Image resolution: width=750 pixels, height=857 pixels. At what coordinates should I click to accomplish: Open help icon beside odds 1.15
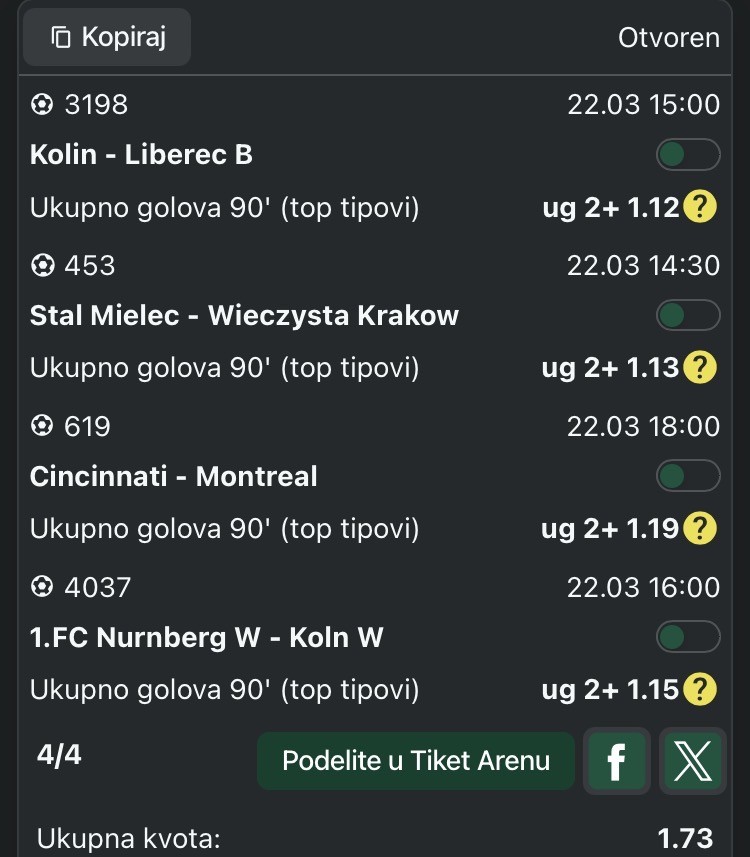(701, 689)
